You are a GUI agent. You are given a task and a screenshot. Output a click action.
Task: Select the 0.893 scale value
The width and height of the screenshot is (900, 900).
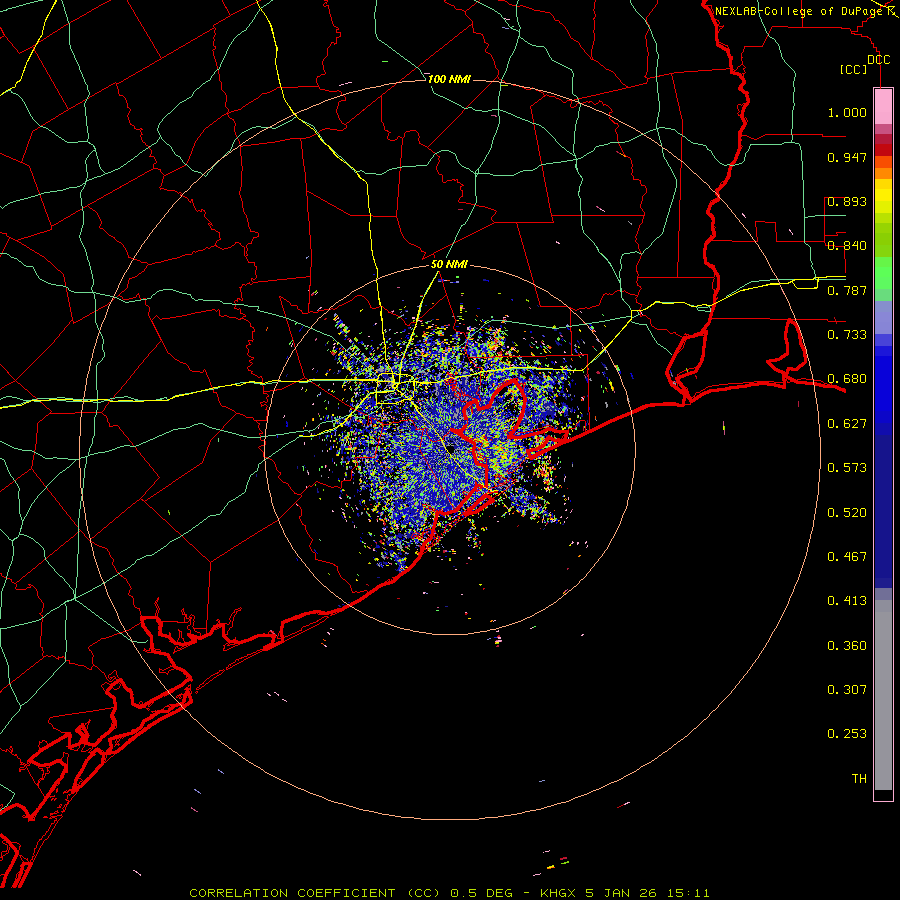[847, 201]
